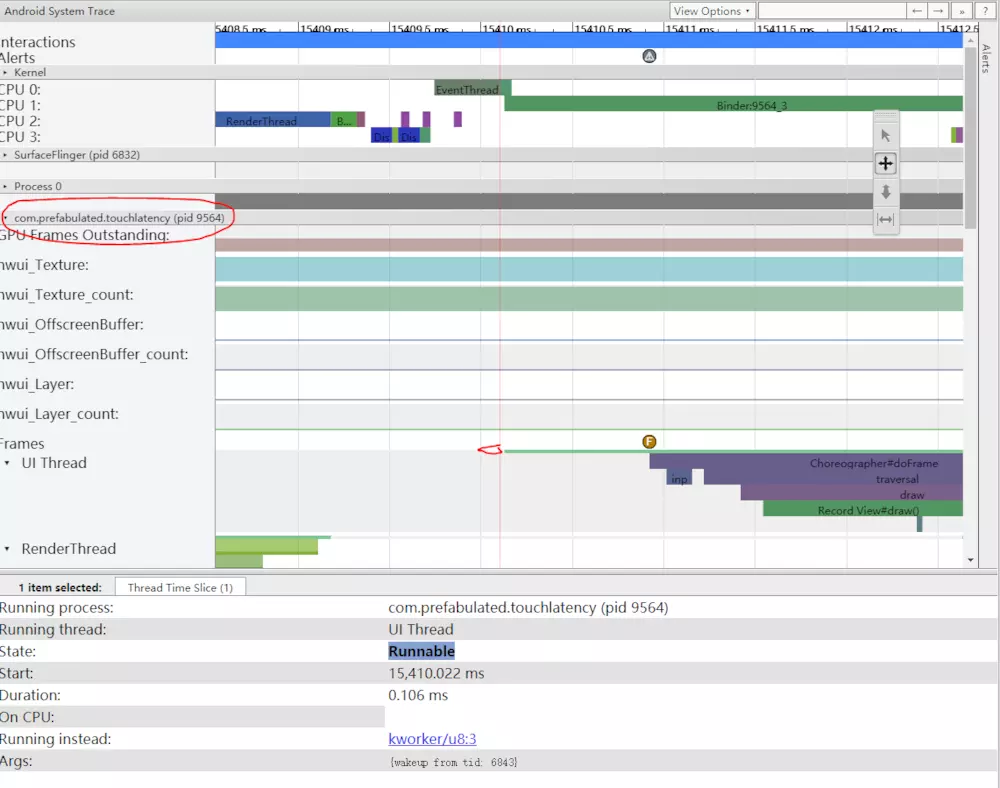The width and height of the screenshot is (1000, 788).
Task: Select the draw slice in UI Thread
Action: coord(851,493)
